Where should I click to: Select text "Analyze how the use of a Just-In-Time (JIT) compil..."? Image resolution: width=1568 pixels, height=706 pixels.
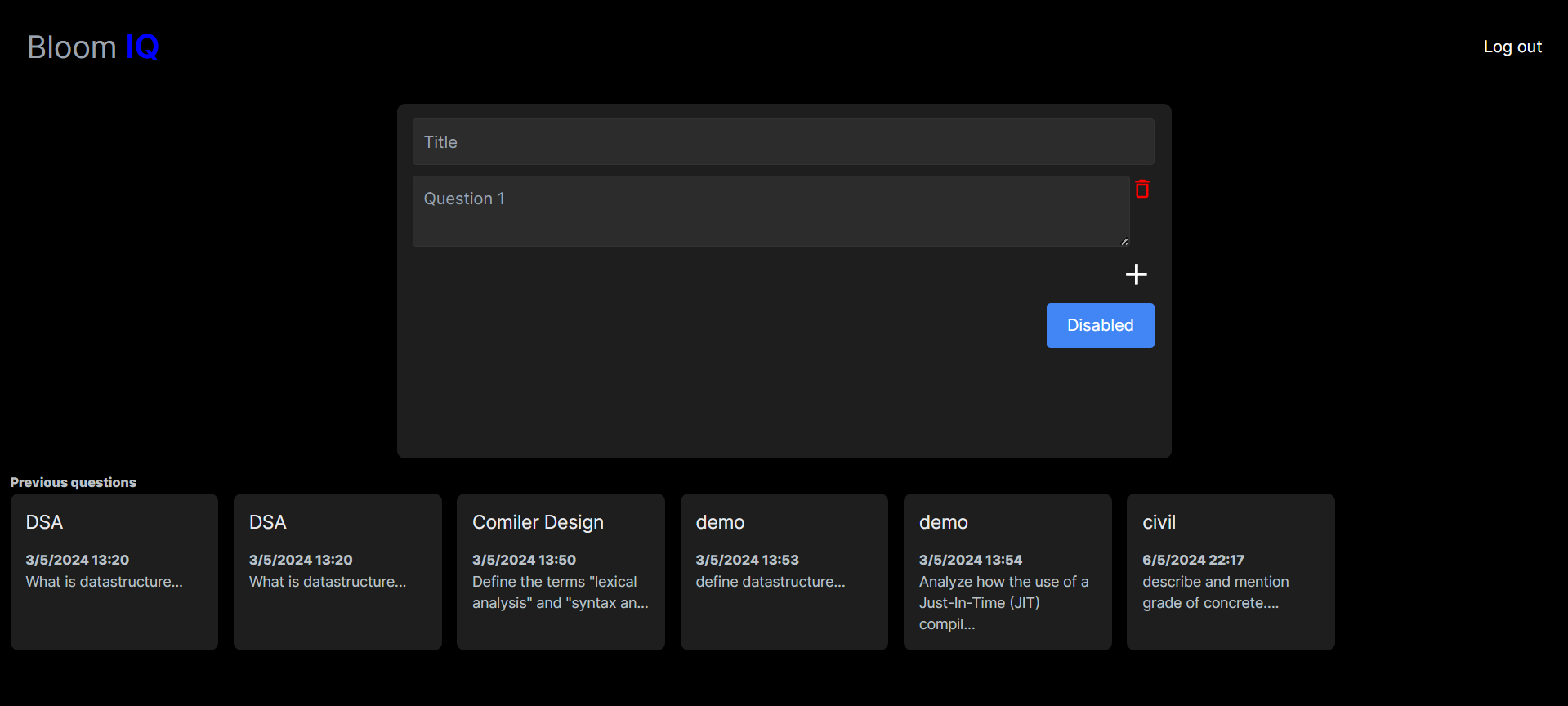tap(1004, 603)
